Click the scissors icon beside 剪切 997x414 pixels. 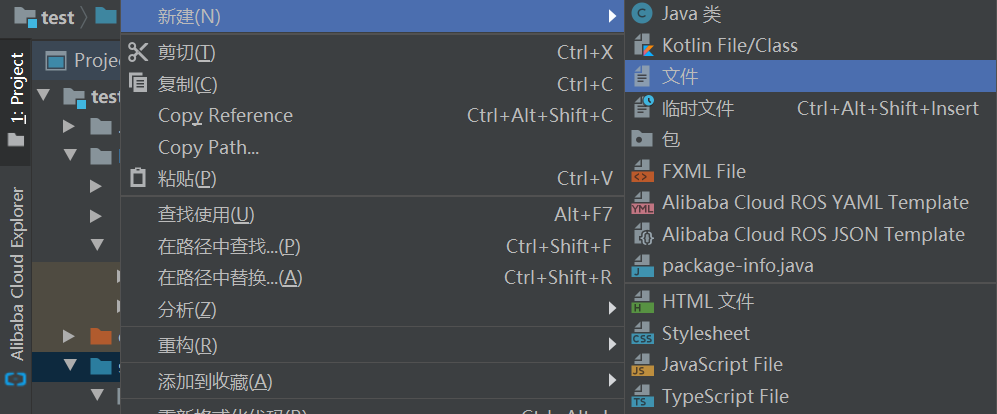(x=138, y=52)
